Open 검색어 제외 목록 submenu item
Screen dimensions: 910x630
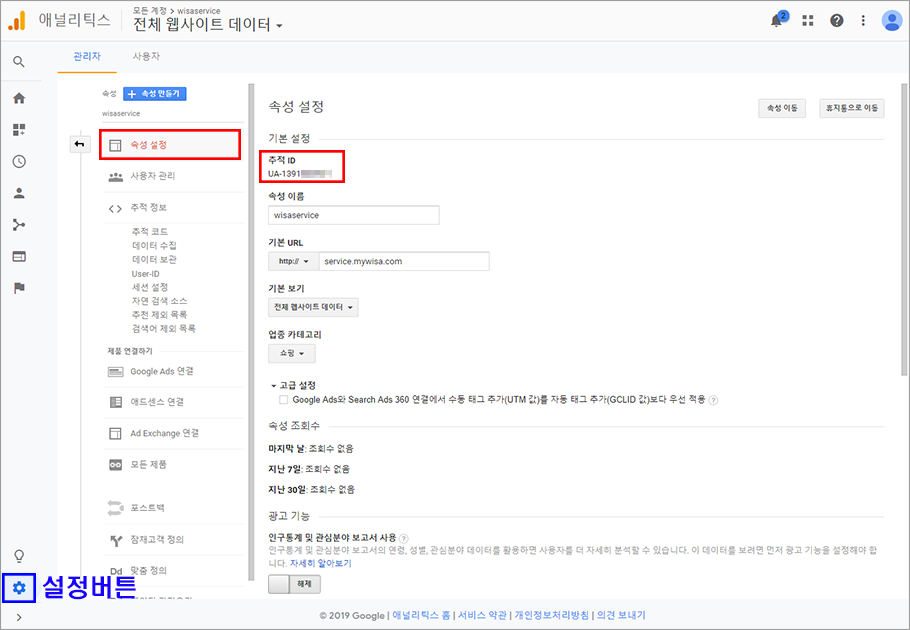click(164, 328)
